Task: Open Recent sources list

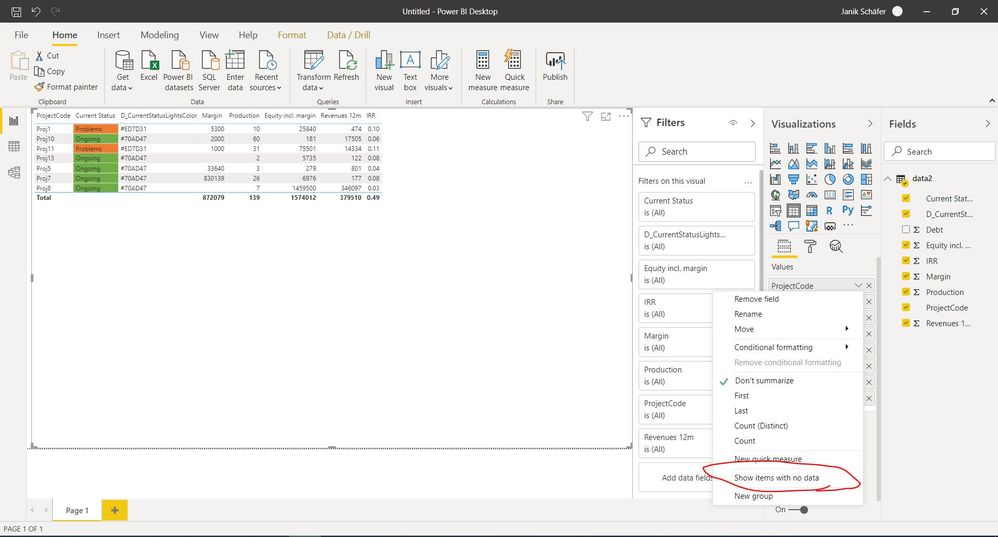Action: [265, 71]
